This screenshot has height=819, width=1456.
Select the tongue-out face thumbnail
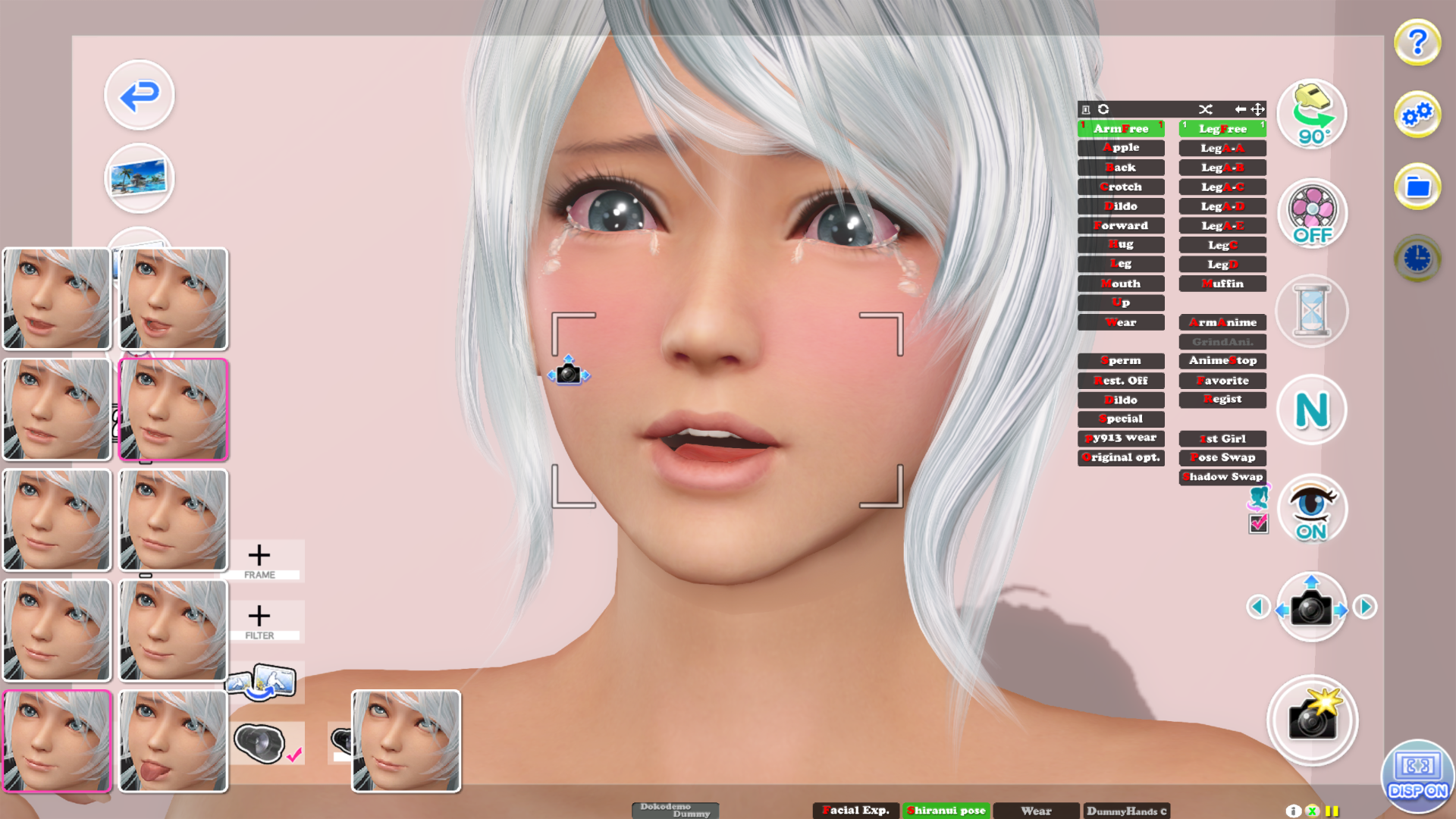coord(174,742)
